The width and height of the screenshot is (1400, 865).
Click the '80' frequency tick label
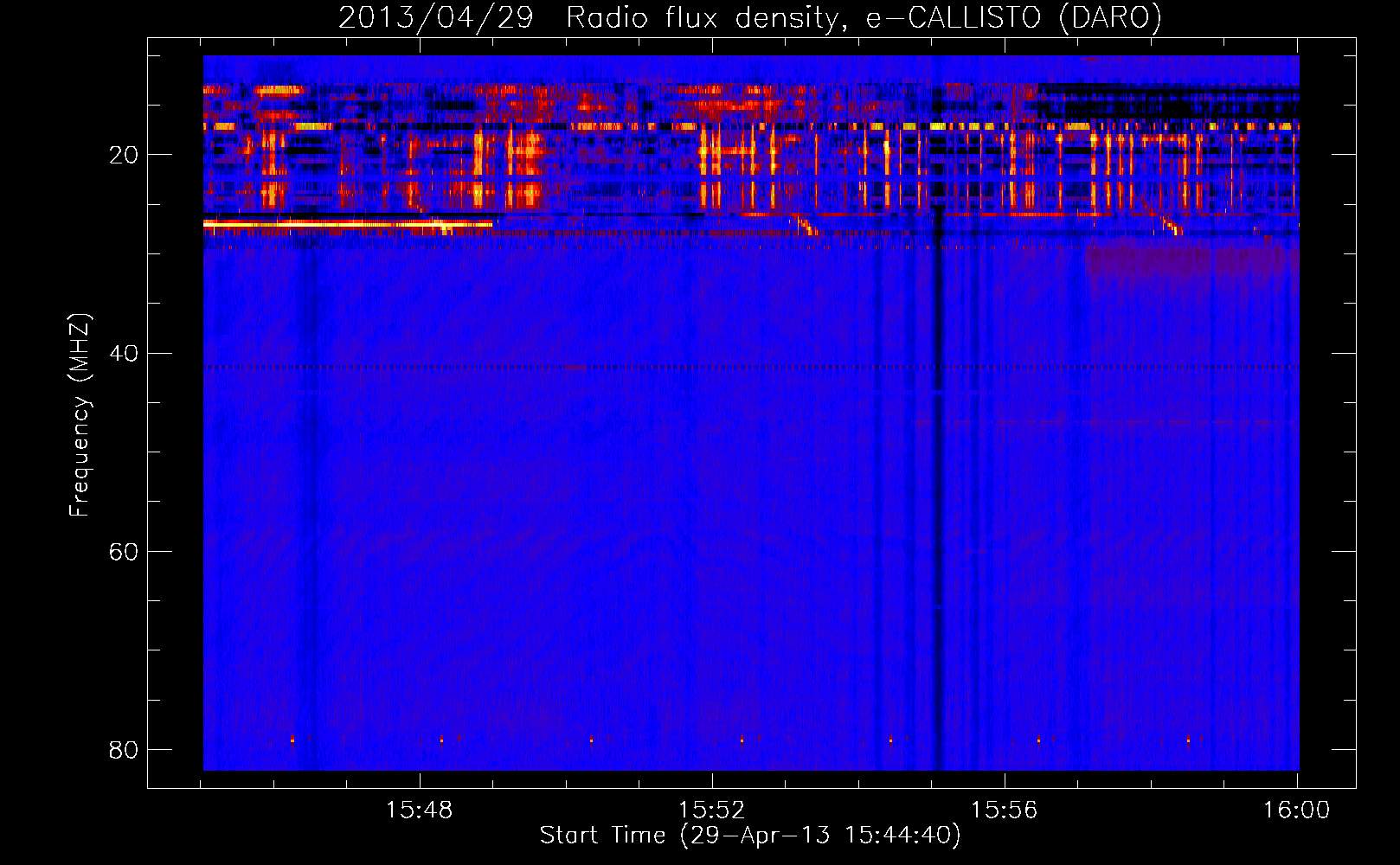pos(124,750)
